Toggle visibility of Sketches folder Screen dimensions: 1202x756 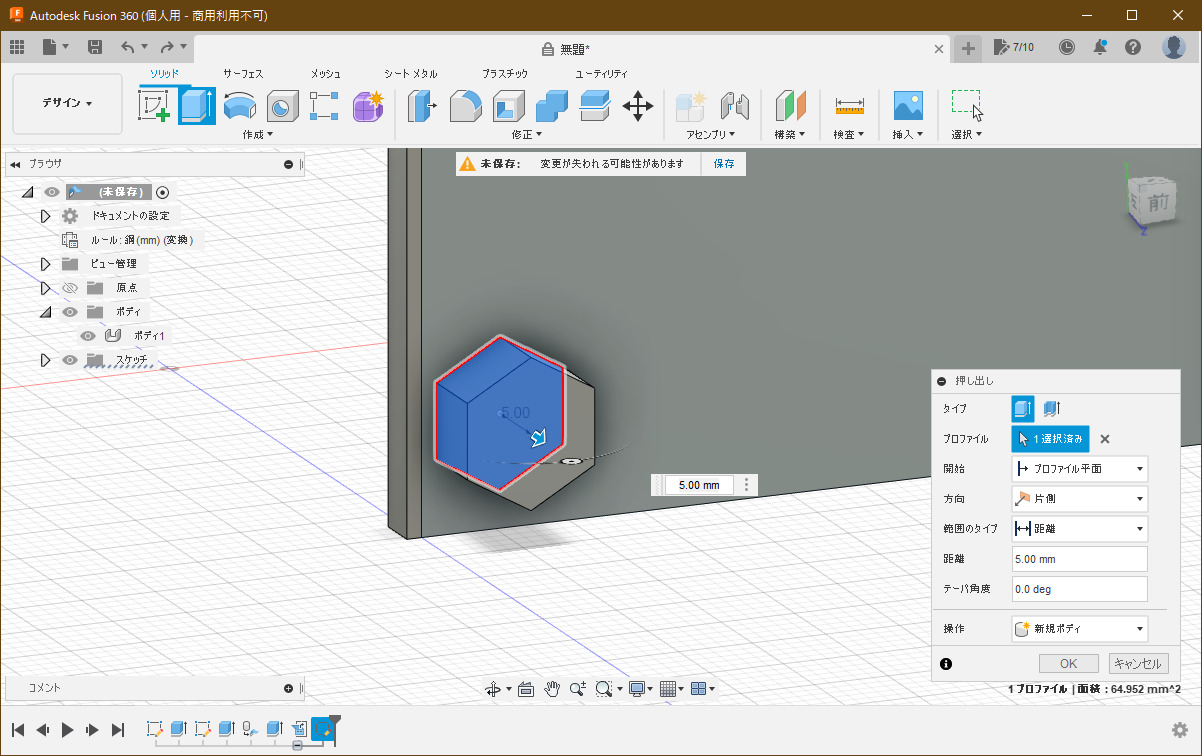(70, 360)
